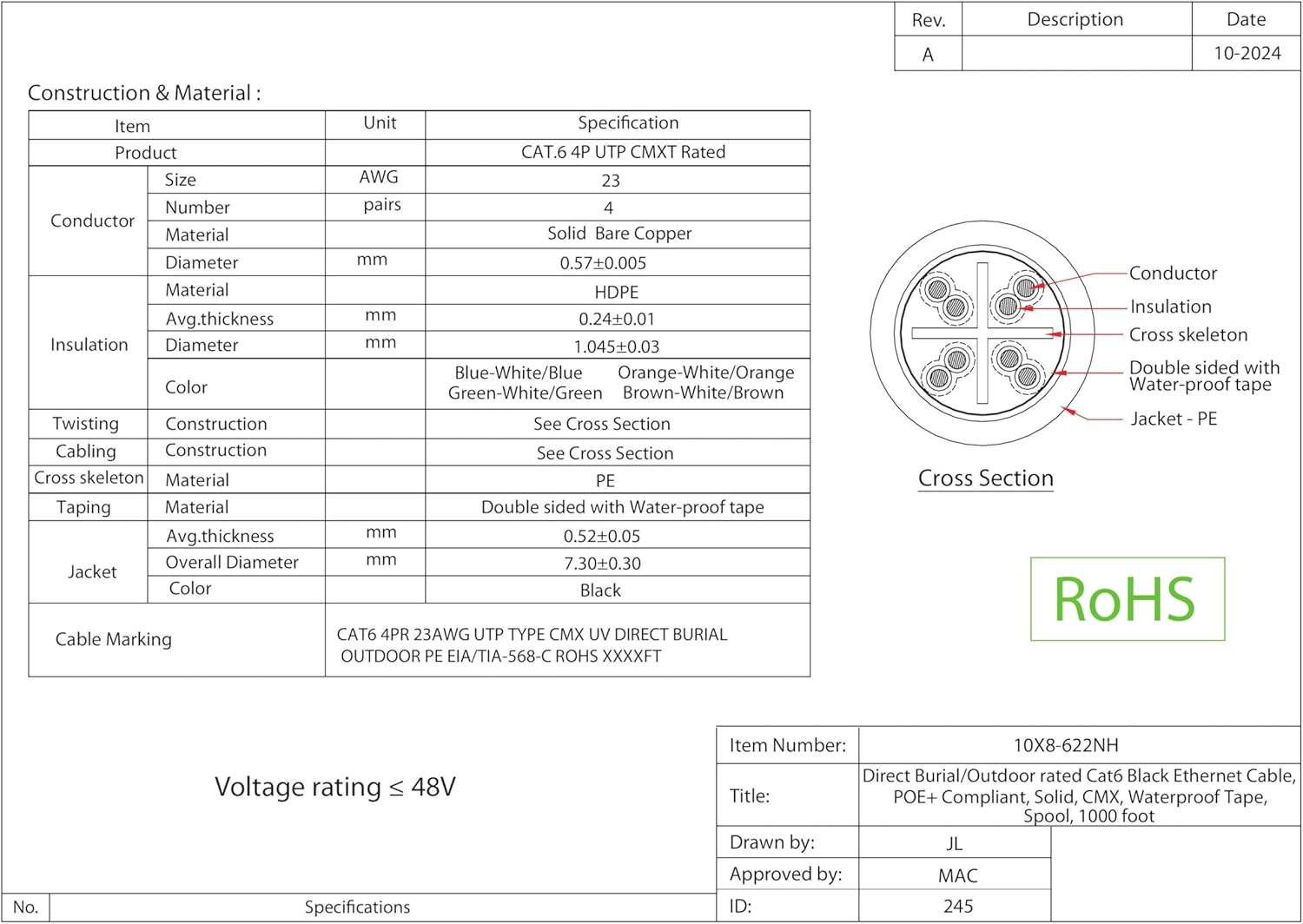
Task: Click the 'Twisting' row label
Action: 85,424
